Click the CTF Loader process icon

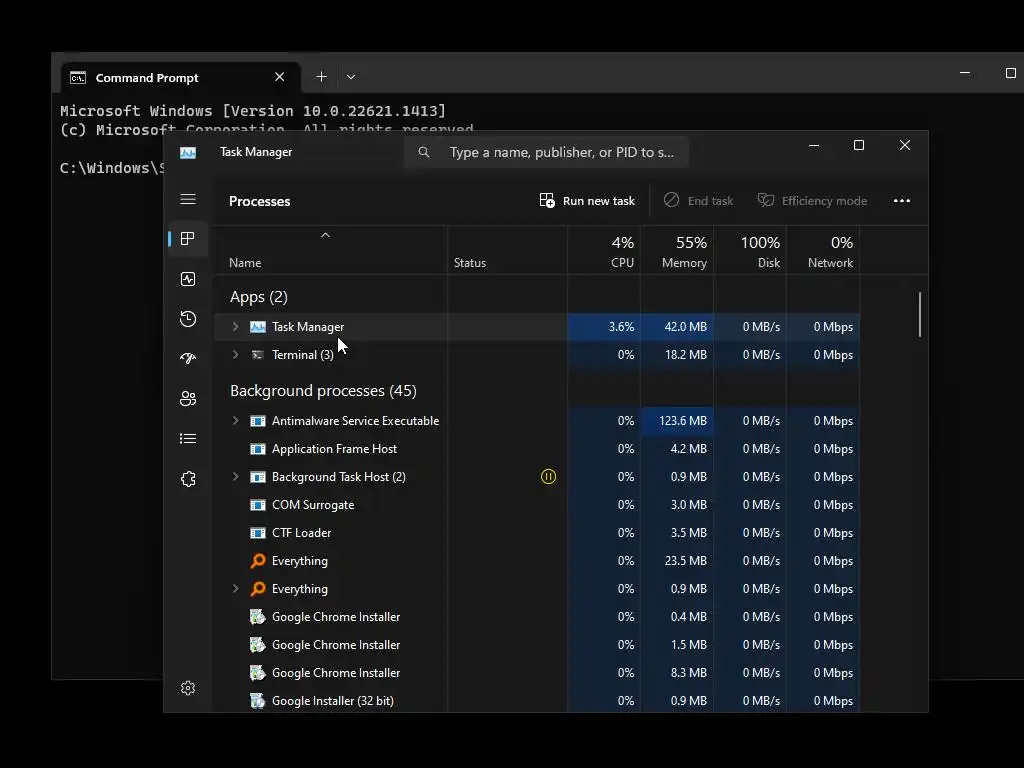pyautogui.click(x=258, y=533)
